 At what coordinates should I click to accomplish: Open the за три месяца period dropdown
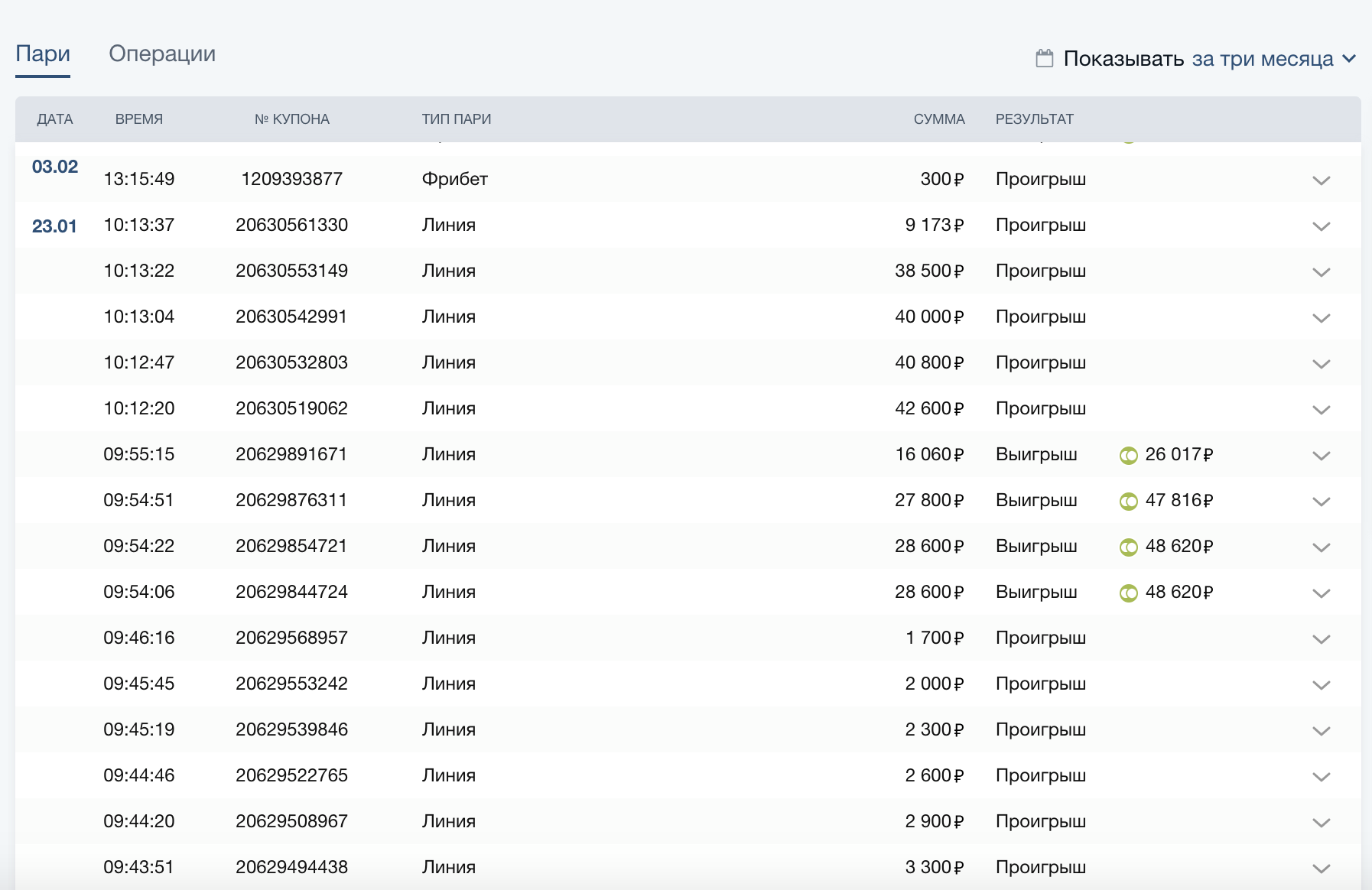click(x=1273, y=59)
